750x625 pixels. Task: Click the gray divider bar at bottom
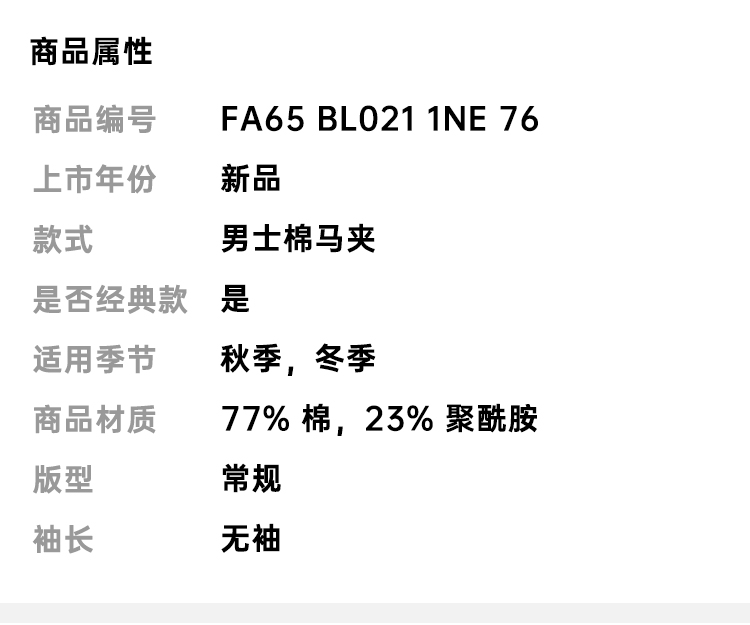pos(375,613)
